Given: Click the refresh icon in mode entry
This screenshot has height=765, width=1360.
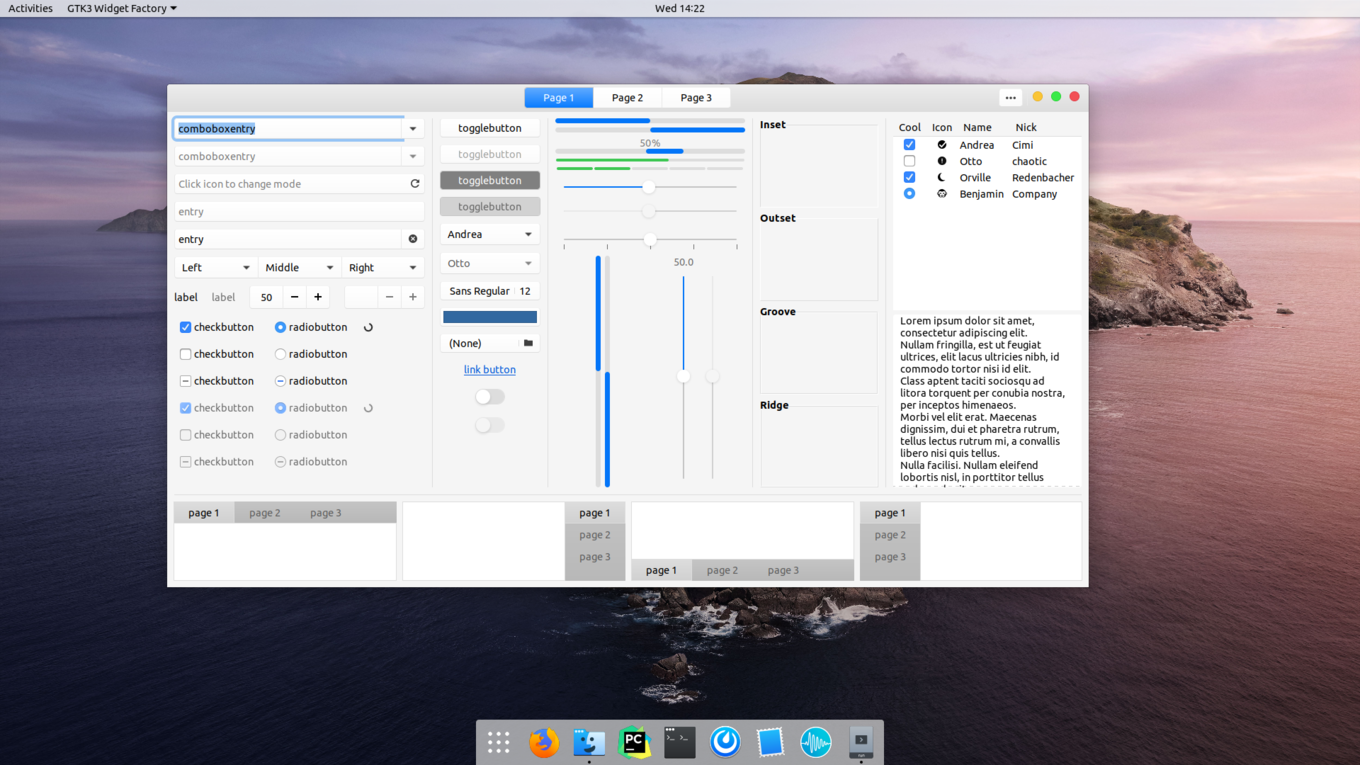Looking at the screenshot, I should point(415,184).
